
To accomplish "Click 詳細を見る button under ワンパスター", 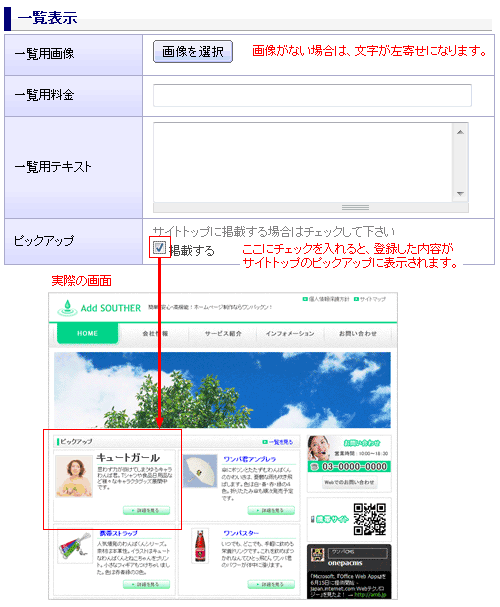I will point(271,584).
